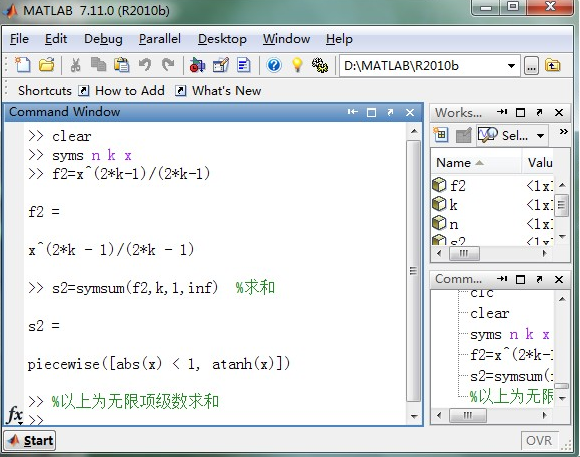Undo last action arrow icon
Viewport: 580px width, 457px height.
(x=145, y=65)
